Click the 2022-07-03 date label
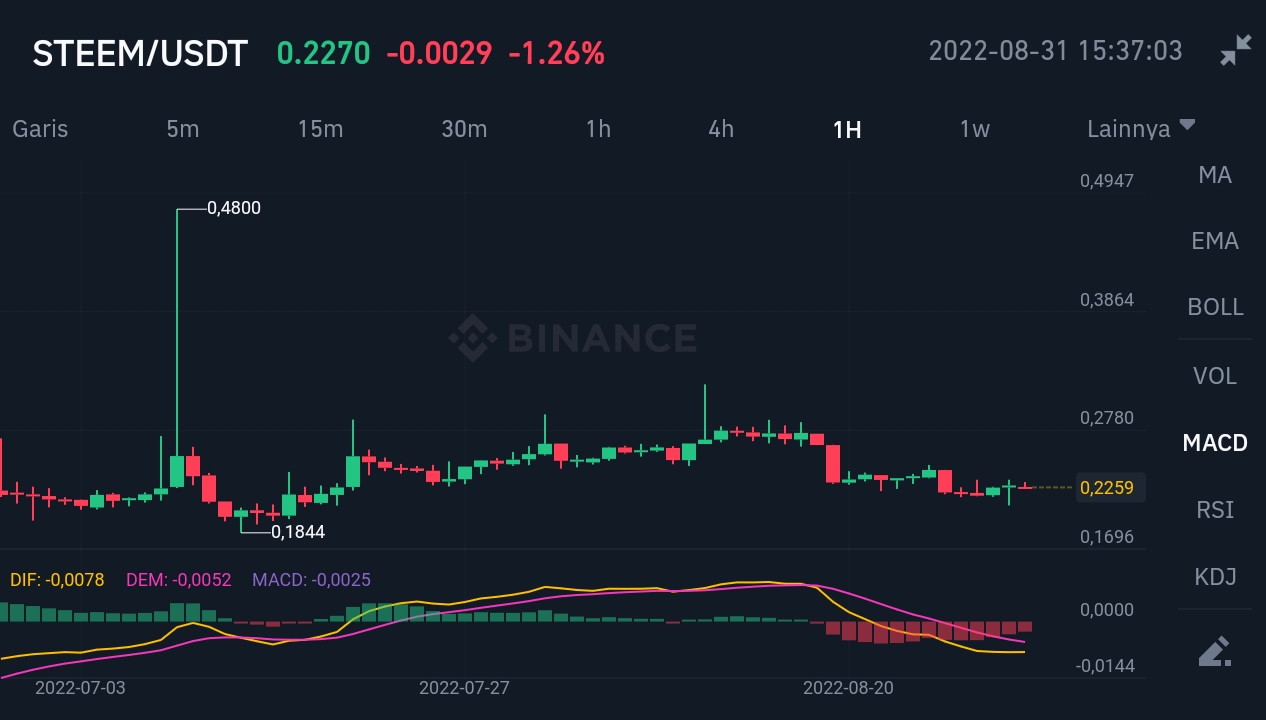The image size is (1266, 720). (80, 688)
